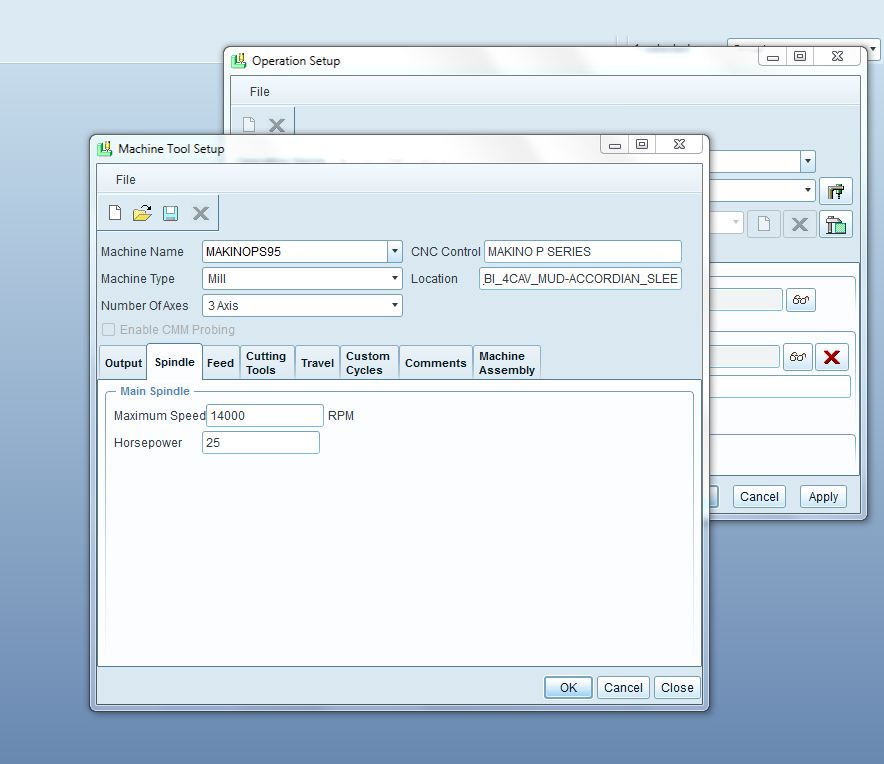884x764 pixels.
Task: Open File menu in Machine Tool Setup
Action: click(126, 180)
